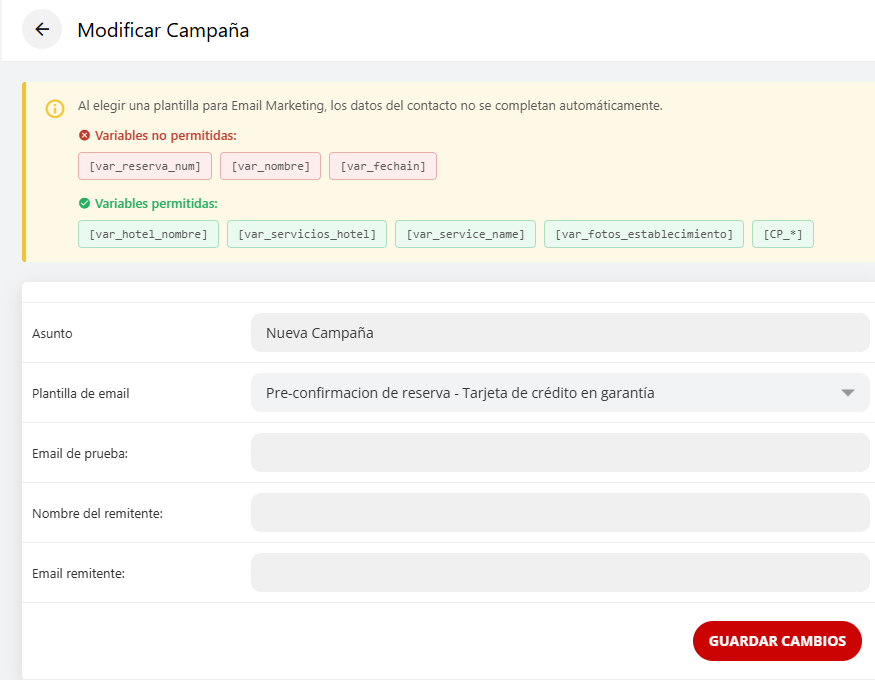This screenshot has width=875, height=680.
Task: Select the [var_reserva_num] variable chip
Action: click(144, 166)
